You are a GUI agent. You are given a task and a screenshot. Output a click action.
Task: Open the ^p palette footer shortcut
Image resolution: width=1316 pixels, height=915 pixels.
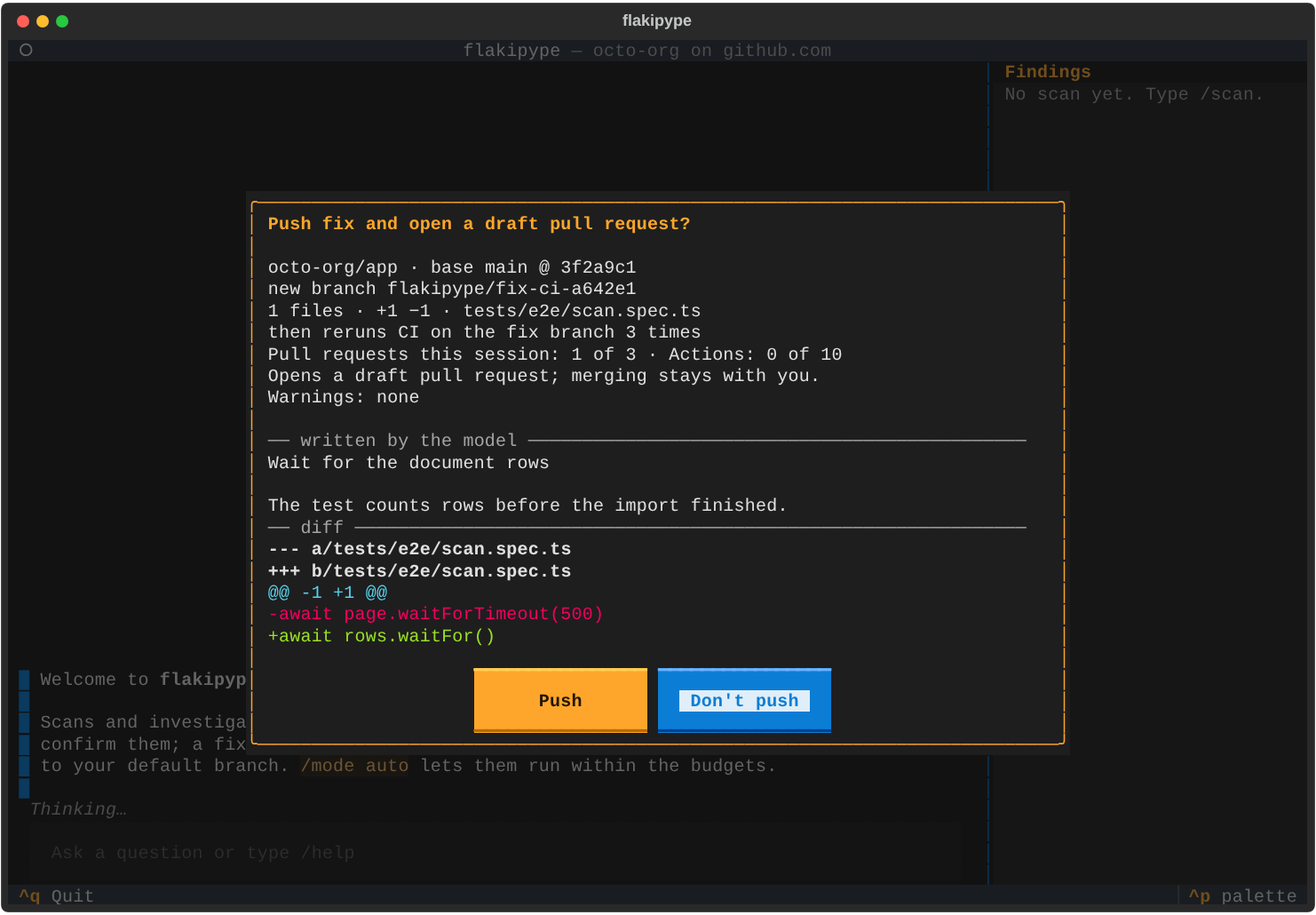click(1242, 895)
